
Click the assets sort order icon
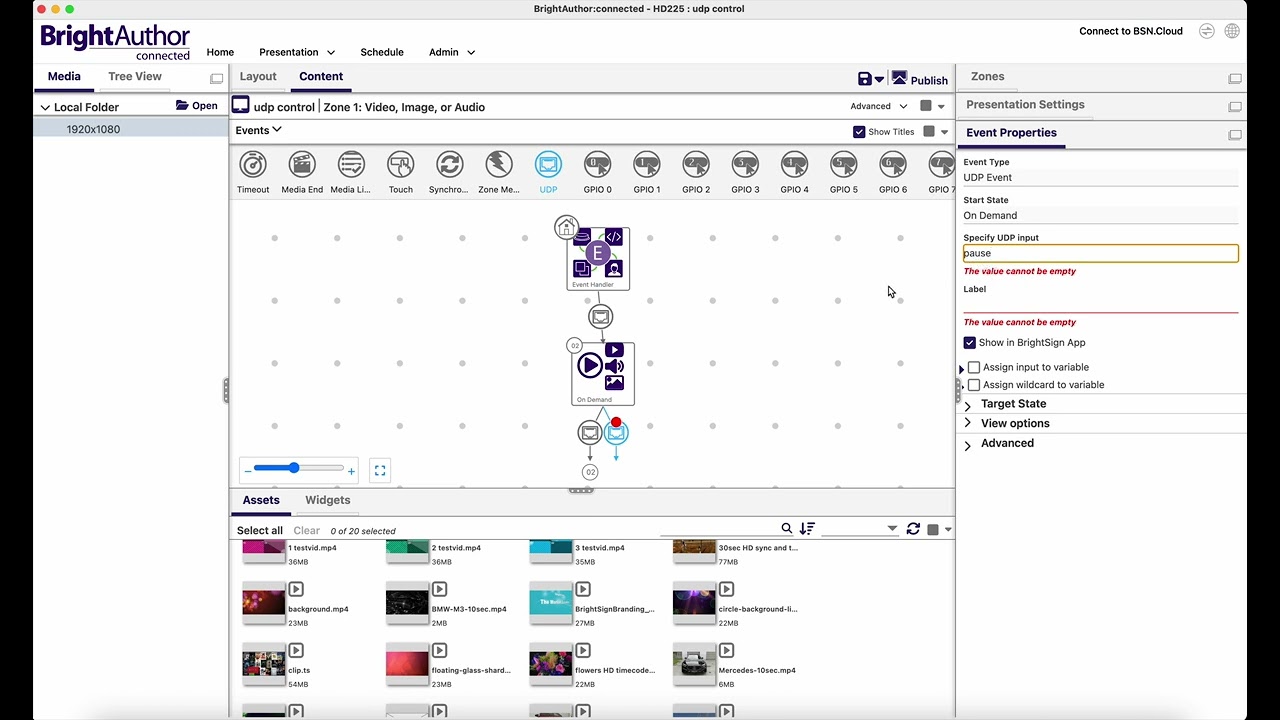(807, 529)
